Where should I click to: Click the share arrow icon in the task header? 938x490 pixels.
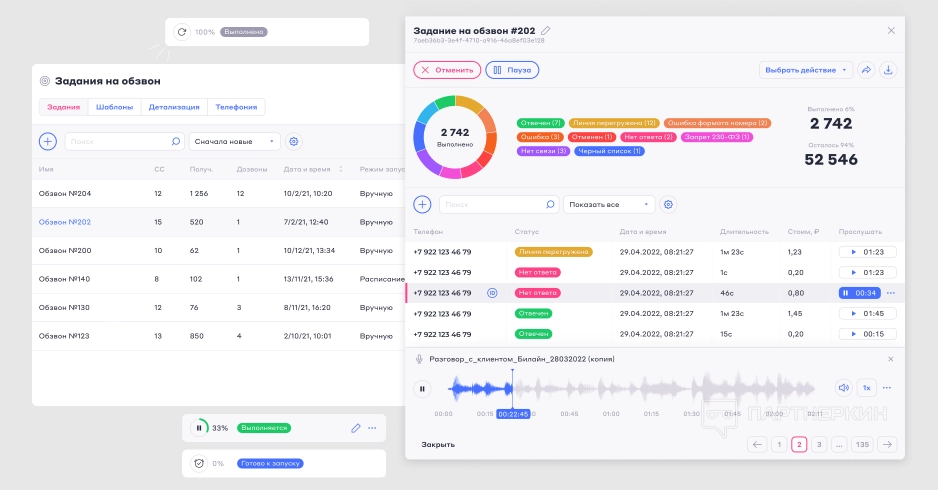(866, 70)
